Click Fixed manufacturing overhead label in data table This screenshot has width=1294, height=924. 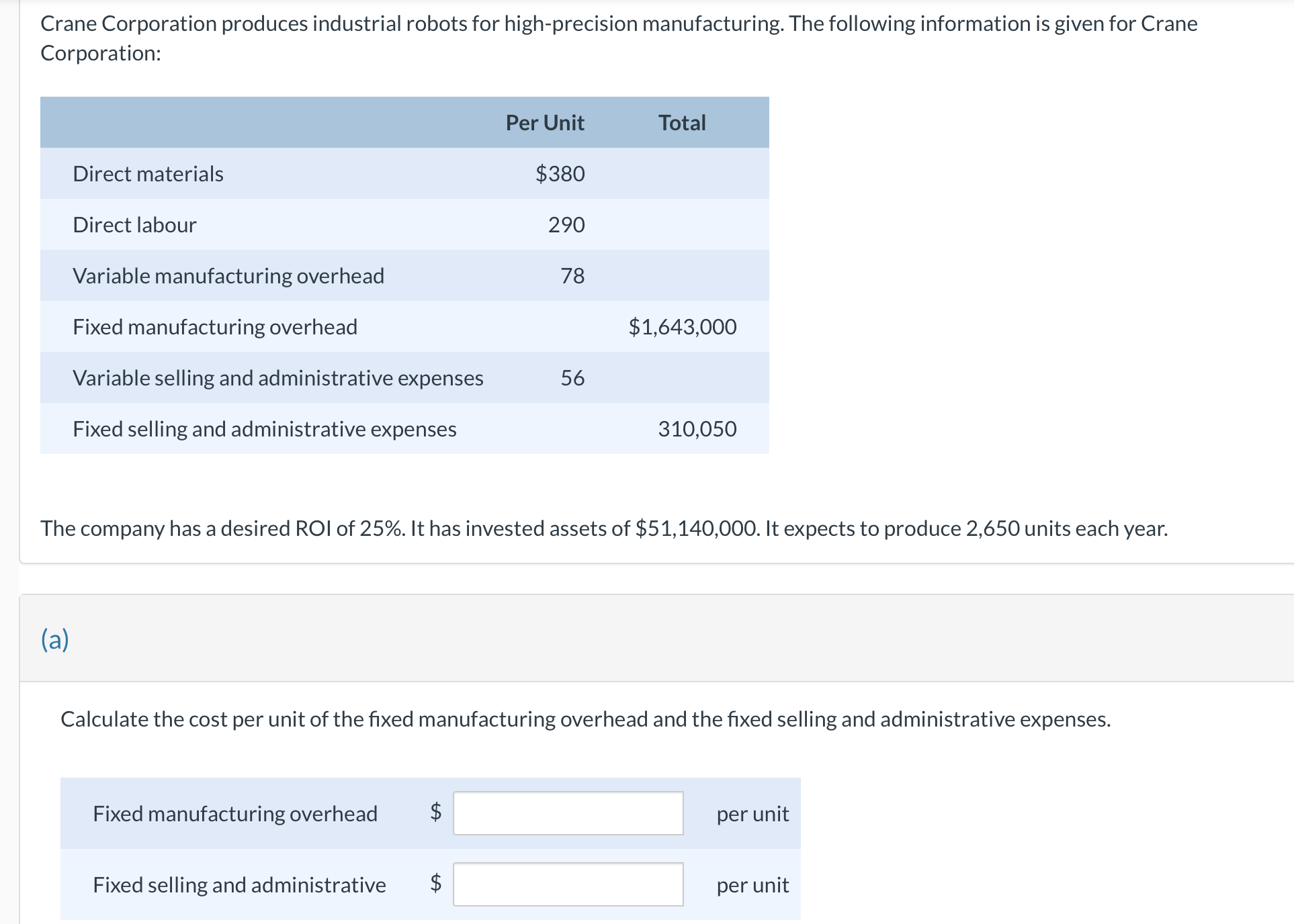coord(215,327)
